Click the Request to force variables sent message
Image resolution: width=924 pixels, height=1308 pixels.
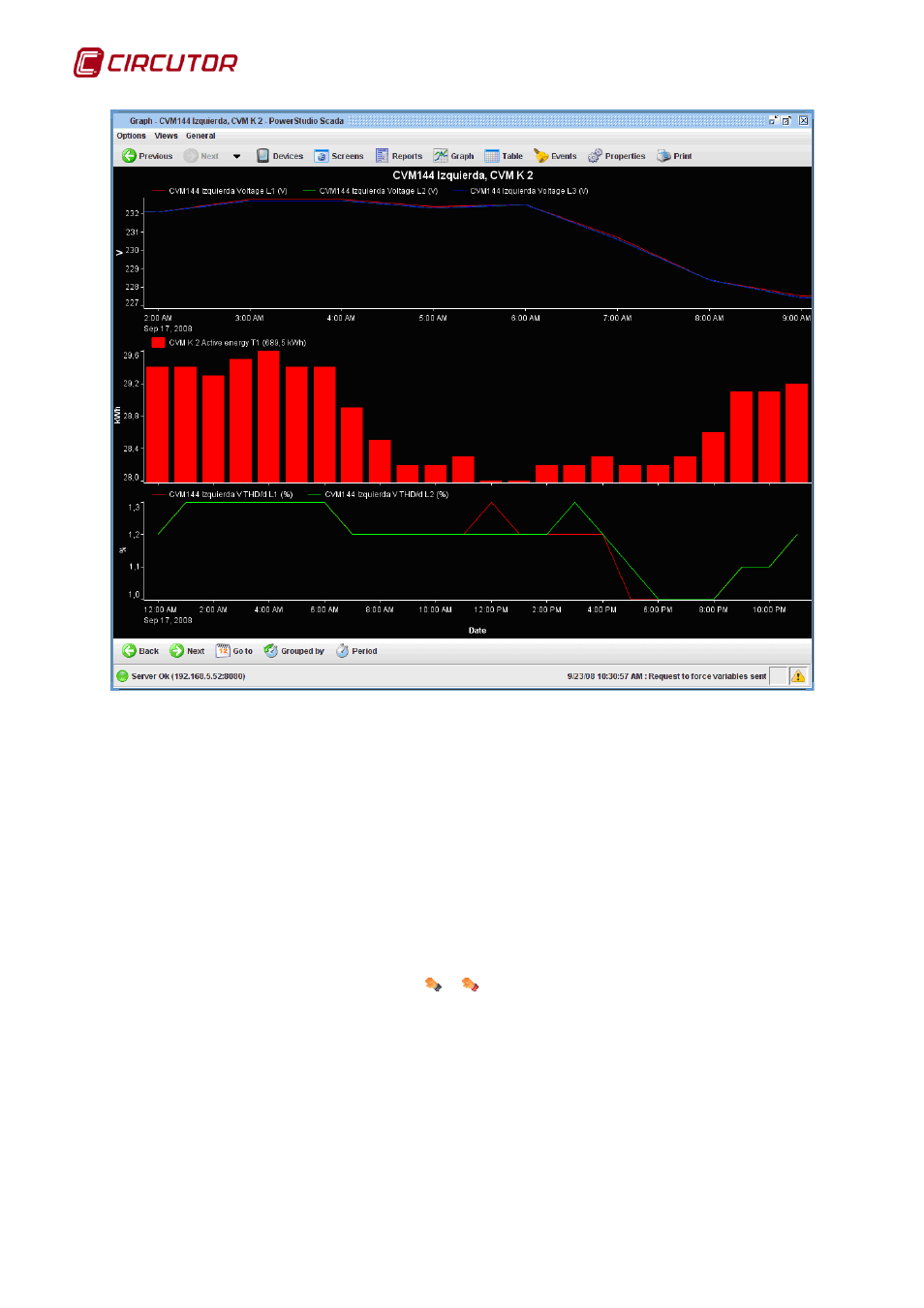pyautogui.click(x=707, y=676)
